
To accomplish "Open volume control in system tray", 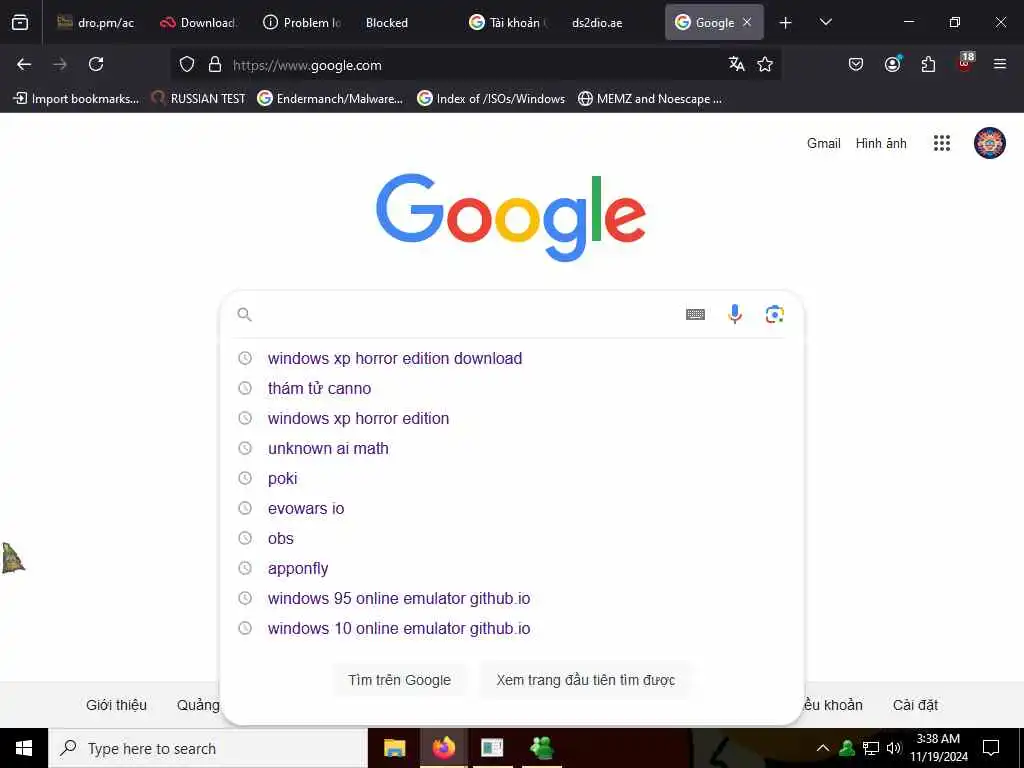I will point(894,748).
